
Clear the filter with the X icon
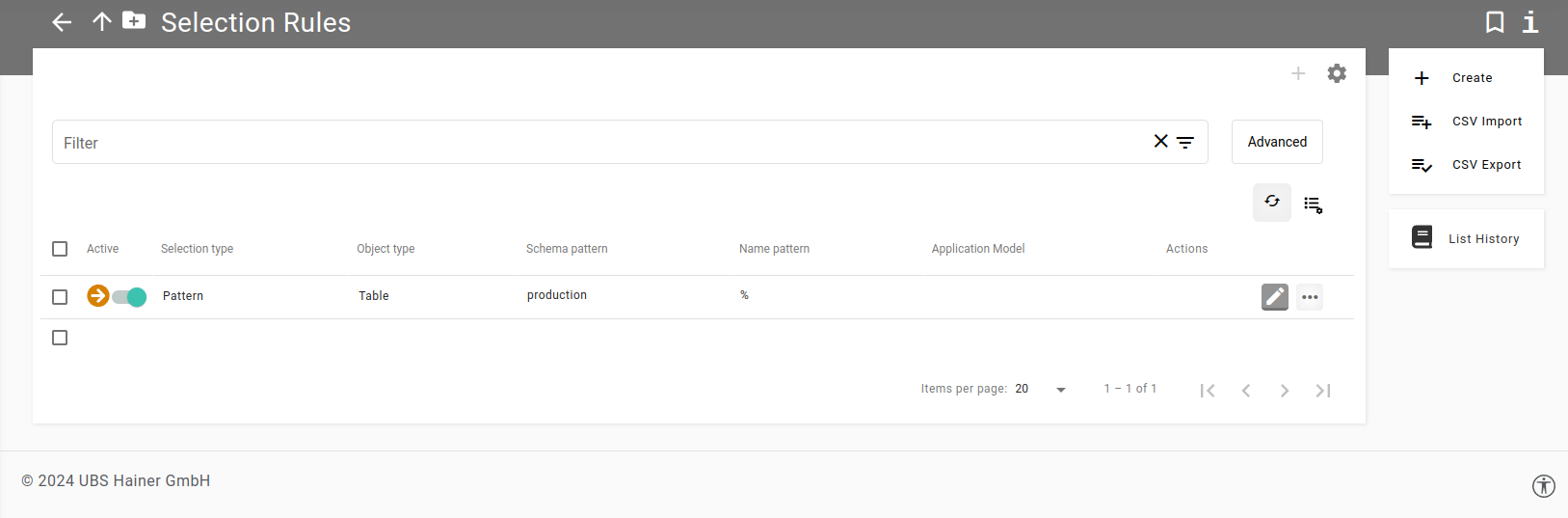coord(1161,142)
